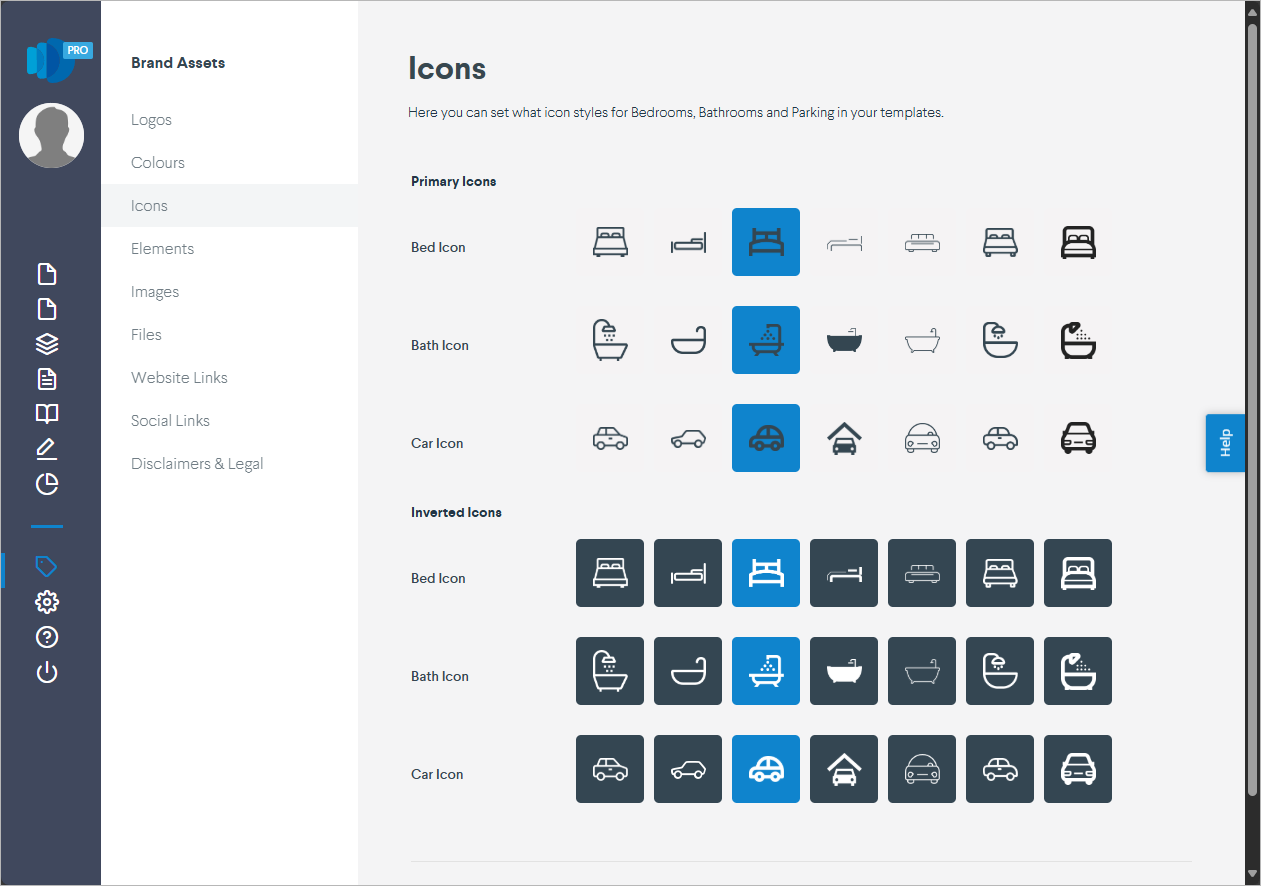
Task: Choose primary solid dark clawfoot tub icon
Action: [844, 340]
